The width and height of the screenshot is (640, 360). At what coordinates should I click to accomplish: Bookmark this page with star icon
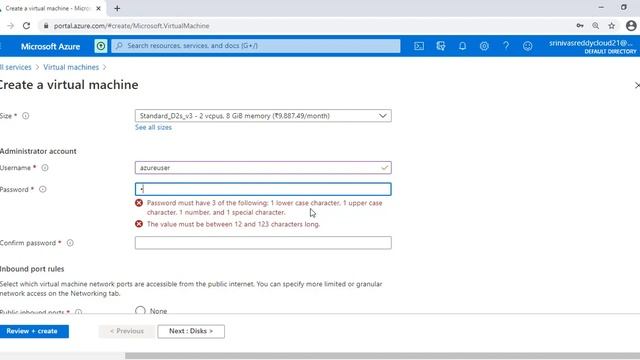tap(611, 26)
